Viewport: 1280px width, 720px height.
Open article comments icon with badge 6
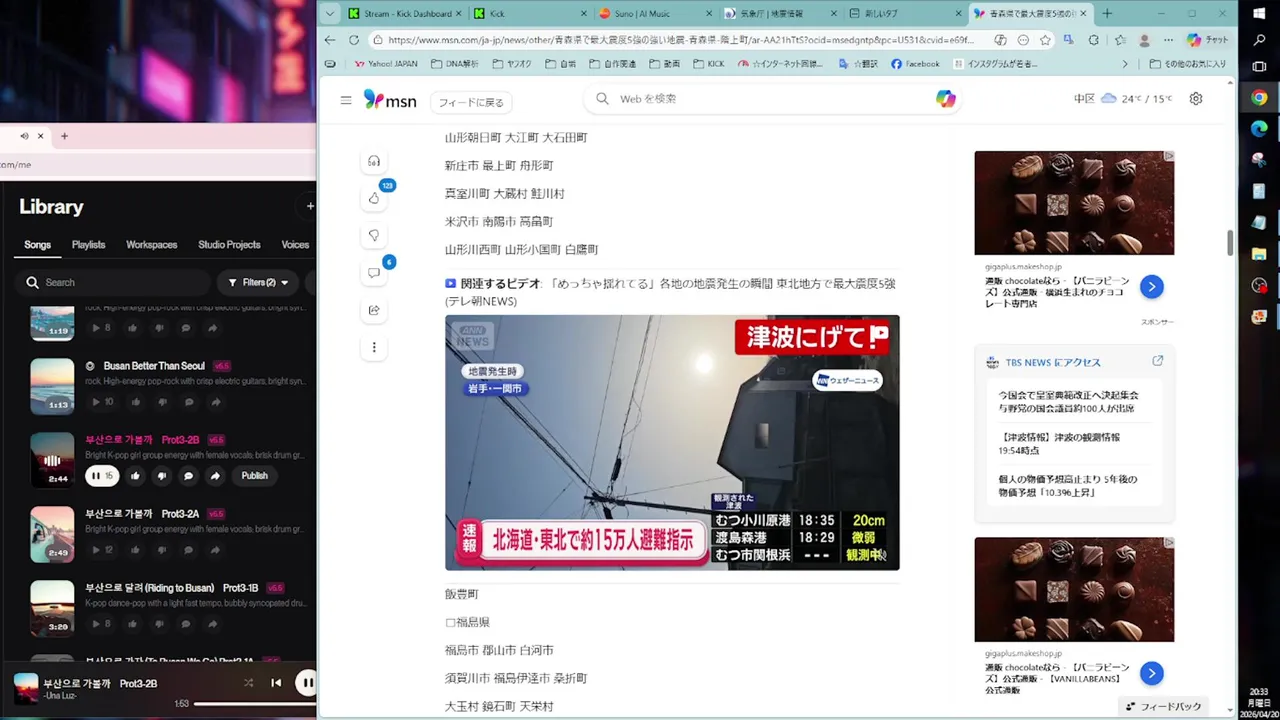pos(374,272)
